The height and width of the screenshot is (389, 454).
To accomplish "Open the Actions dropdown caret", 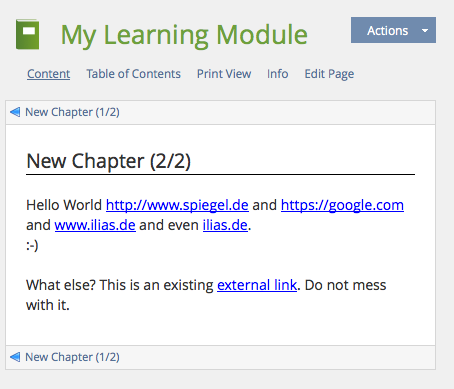I will (x=425, y=31).
